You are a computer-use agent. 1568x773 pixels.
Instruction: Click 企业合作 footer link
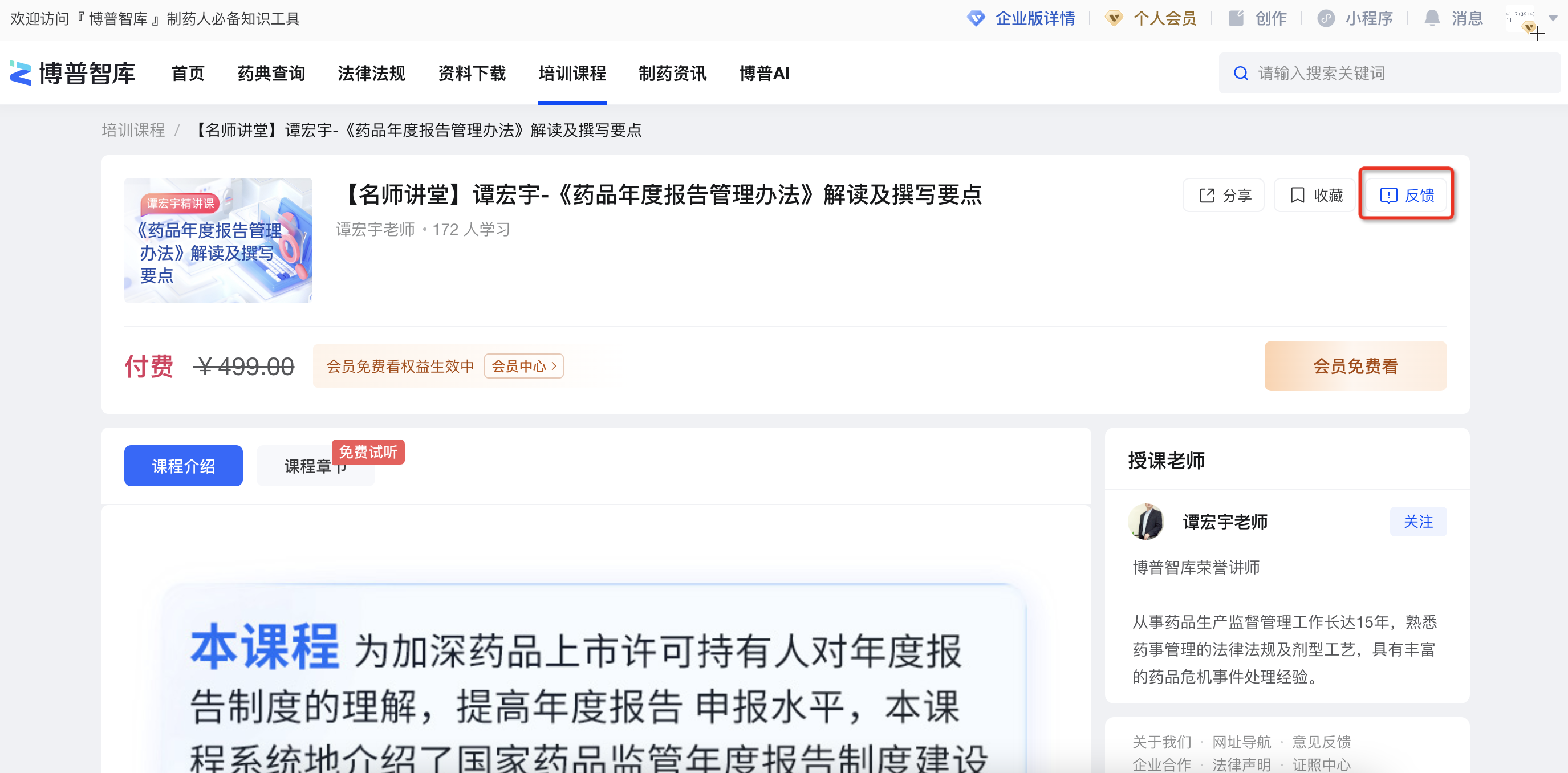[x=1161, y=764]
